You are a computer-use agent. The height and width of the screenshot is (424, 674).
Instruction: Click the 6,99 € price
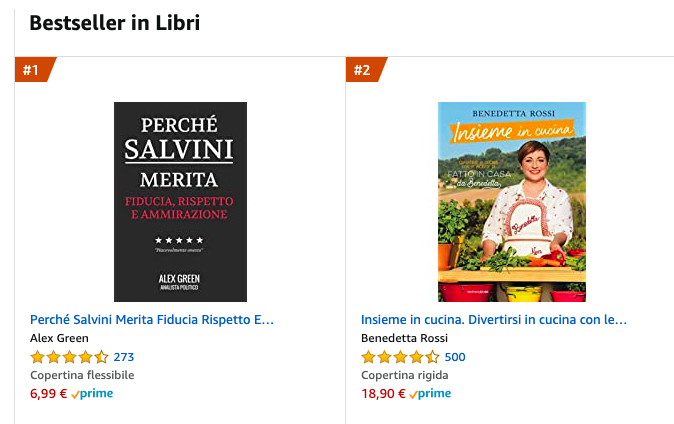(48, 393)
